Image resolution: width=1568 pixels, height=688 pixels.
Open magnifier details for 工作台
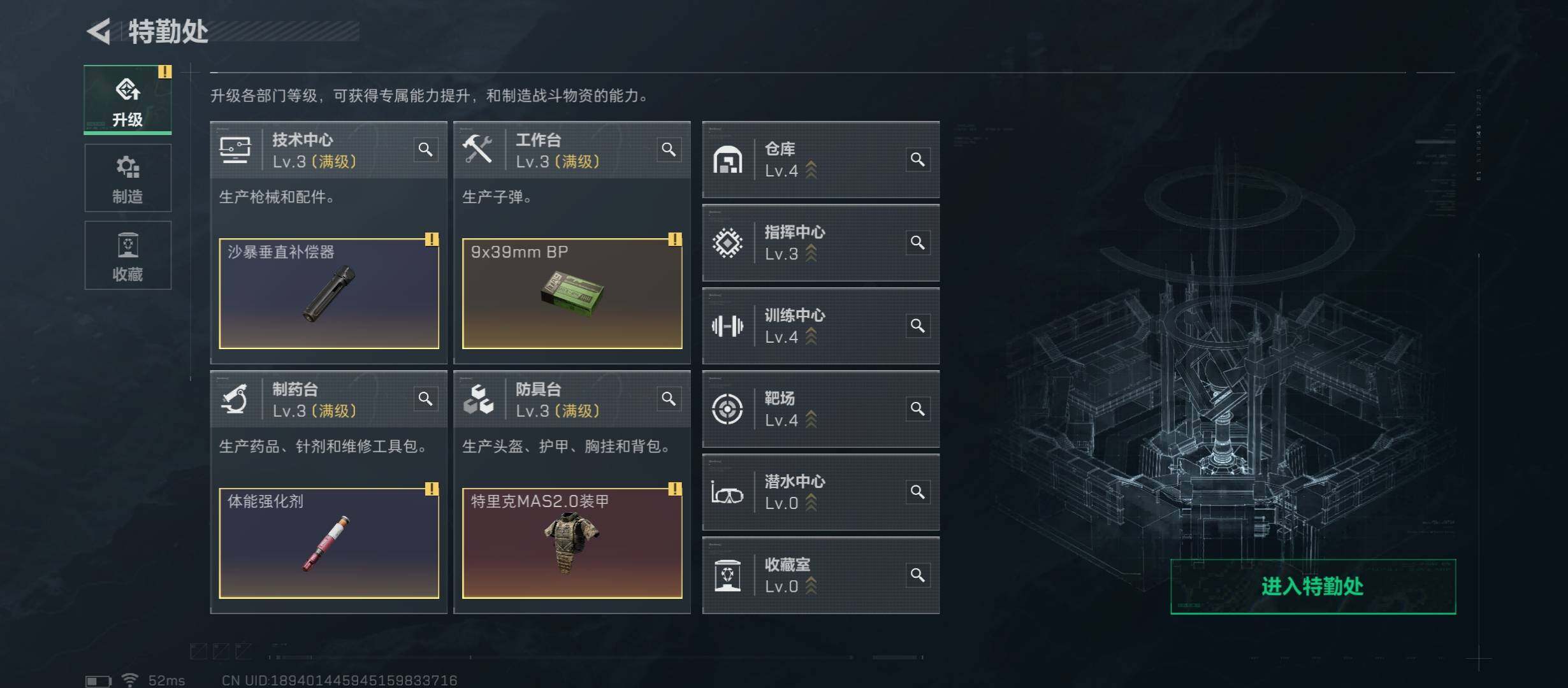[x=669, y=150]
